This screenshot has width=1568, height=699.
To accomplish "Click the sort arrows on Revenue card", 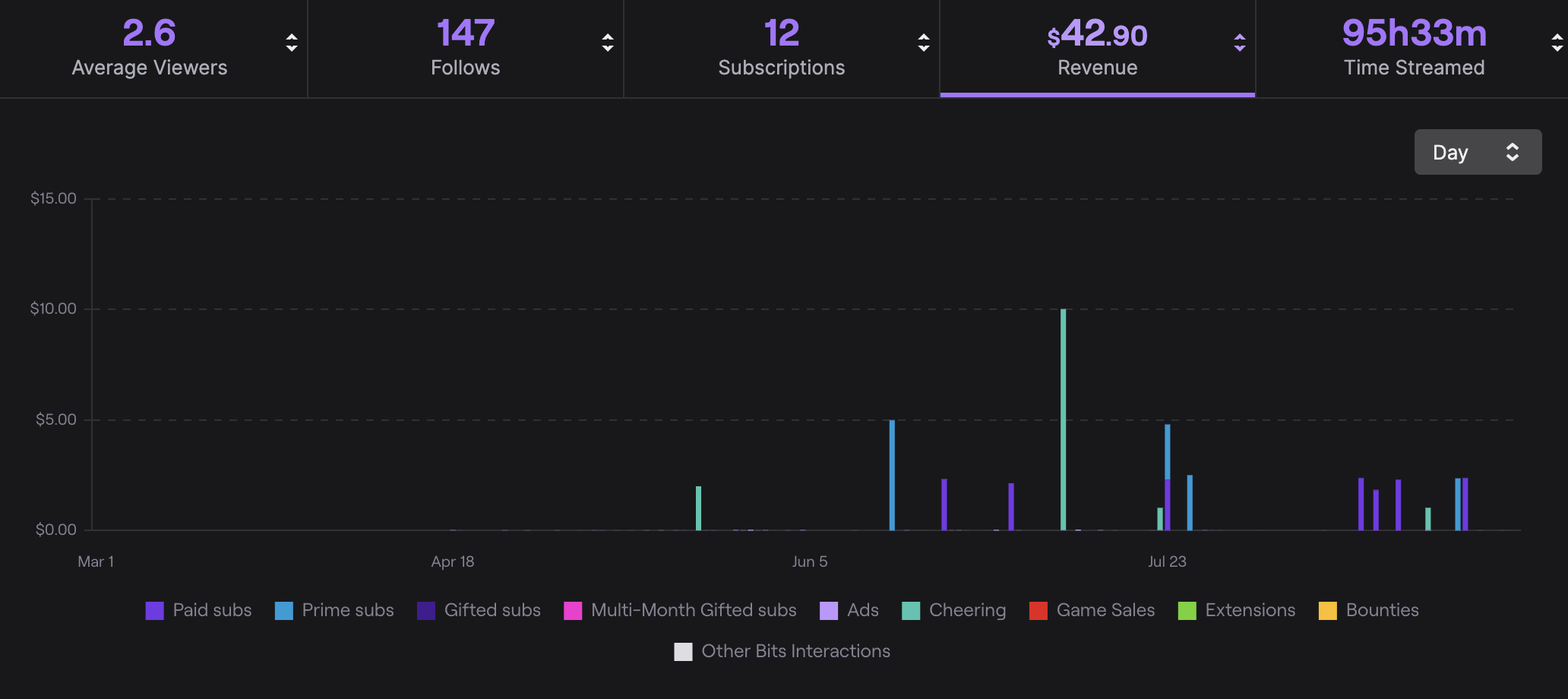I will 1238,43.
